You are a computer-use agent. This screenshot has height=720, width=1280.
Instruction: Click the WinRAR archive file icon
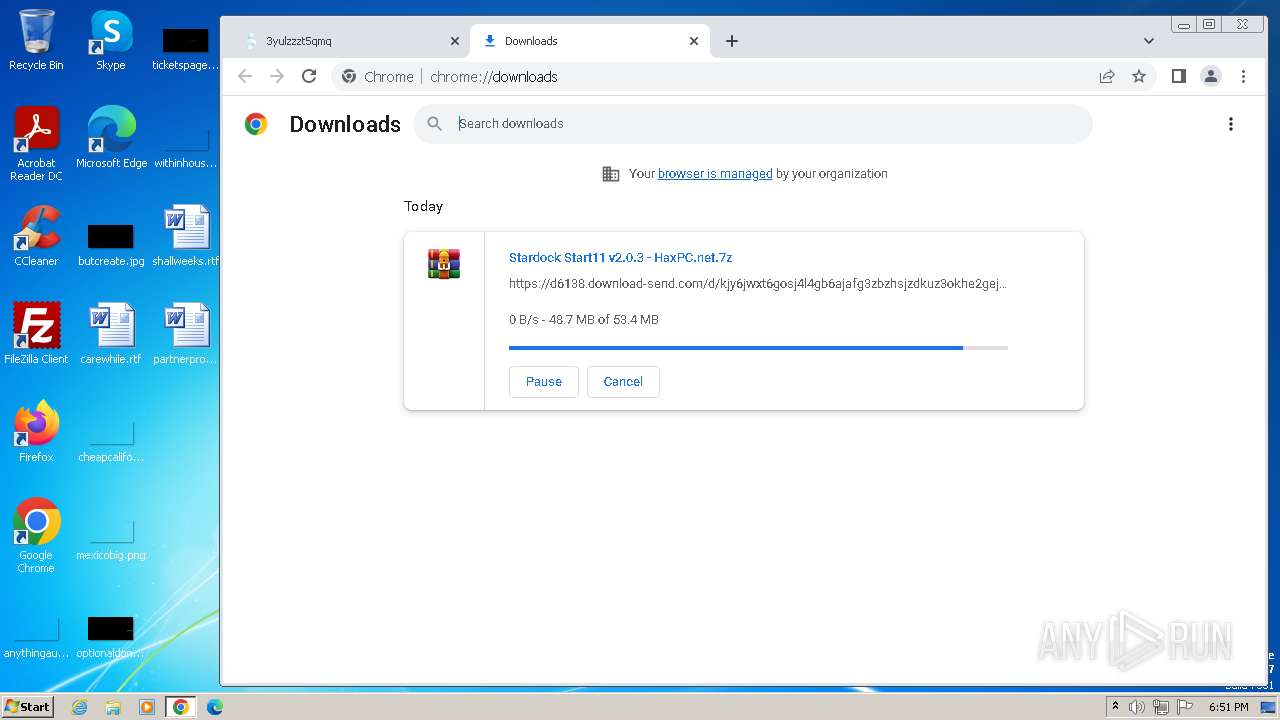(x=444, y=263)
